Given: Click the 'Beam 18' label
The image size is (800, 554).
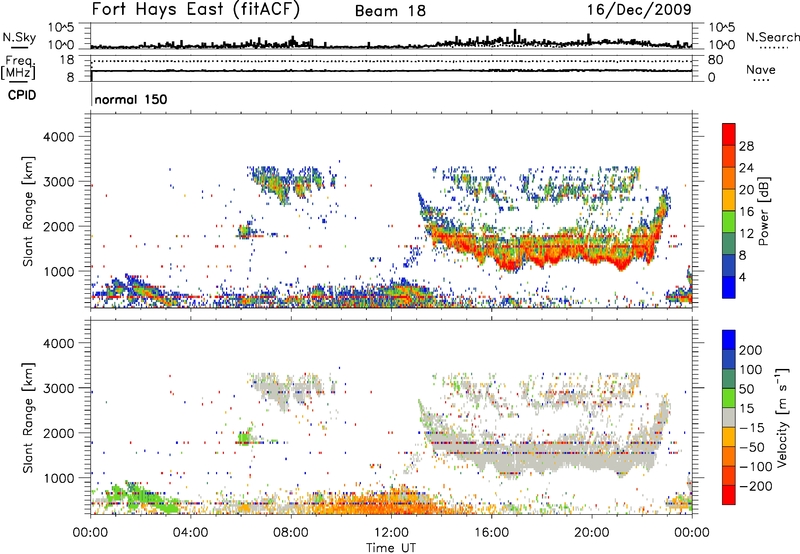Looking at the screenshot, I should [x=390, y=11].
